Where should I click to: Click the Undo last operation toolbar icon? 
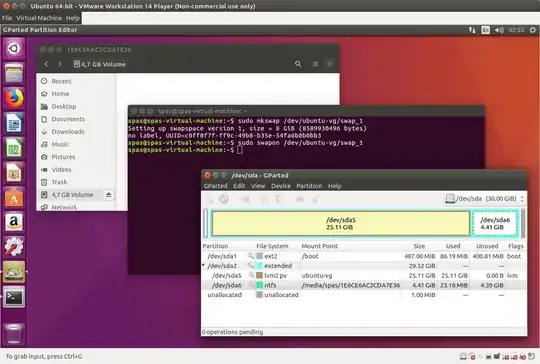point(300,199)
